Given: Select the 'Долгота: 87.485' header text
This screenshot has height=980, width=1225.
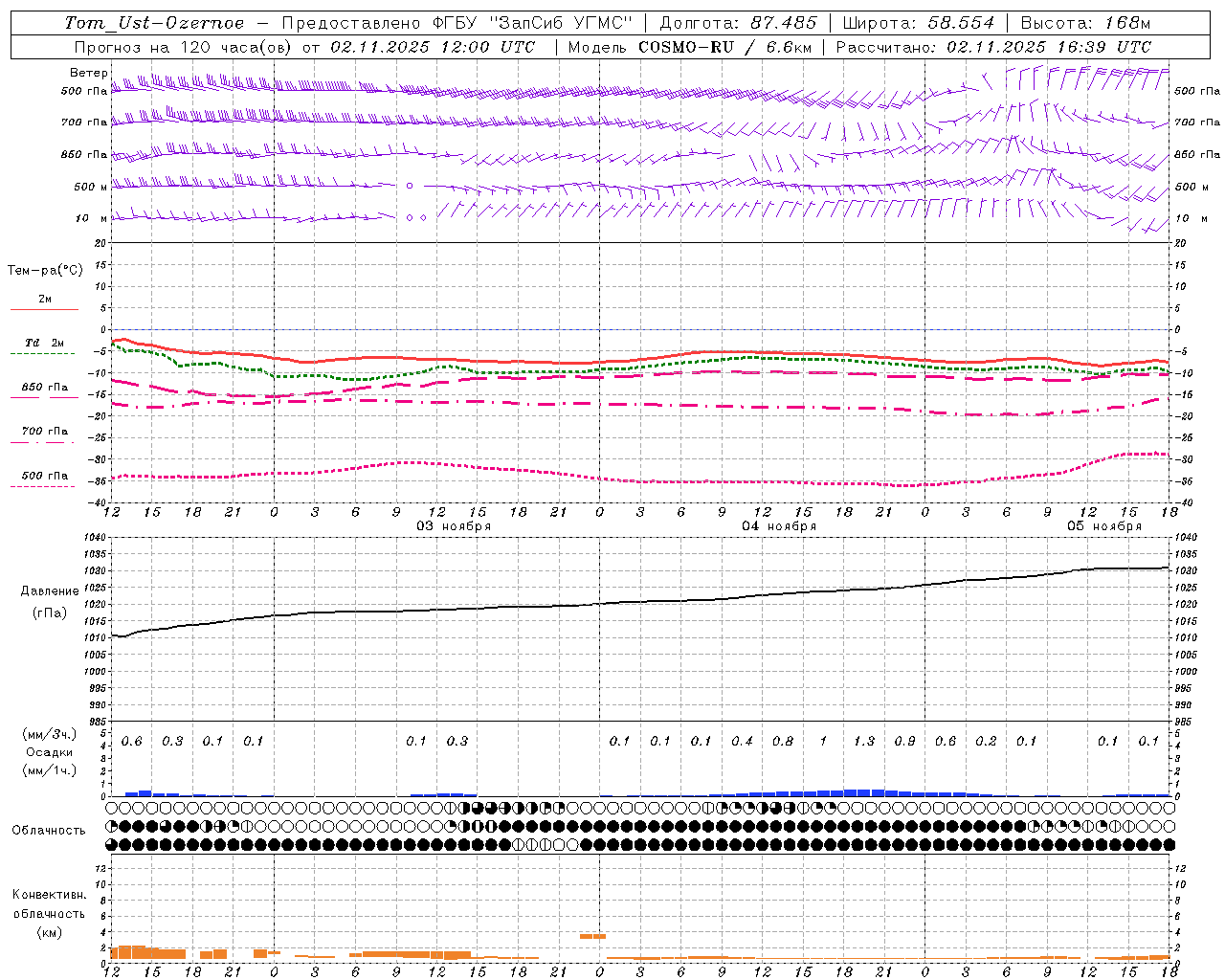Looking at the screenshot, I should pyautogui.click(x=739, y=23).
